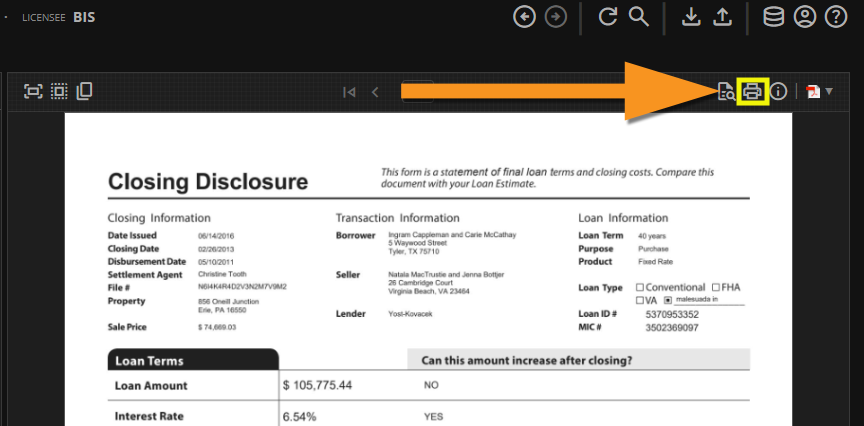Click the copy pages icon in viewer toolbar
This screenshot has width=864, height=426.
(84, 91)
